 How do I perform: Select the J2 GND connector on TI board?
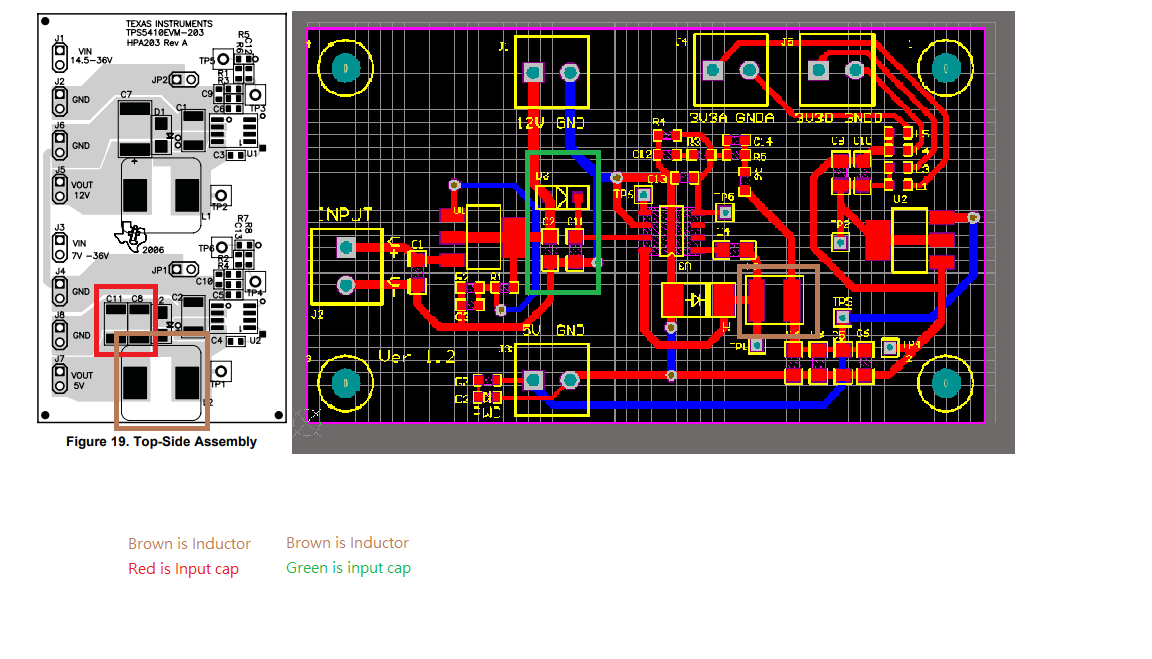(x=60, y=101)
